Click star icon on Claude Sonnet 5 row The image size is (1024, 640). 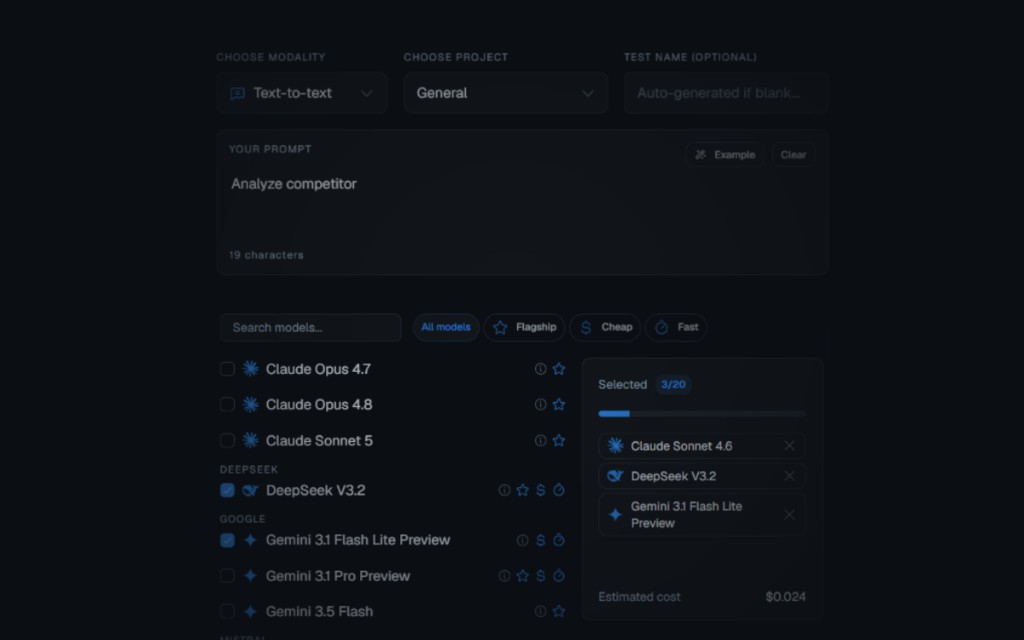(x=559, y=440)
